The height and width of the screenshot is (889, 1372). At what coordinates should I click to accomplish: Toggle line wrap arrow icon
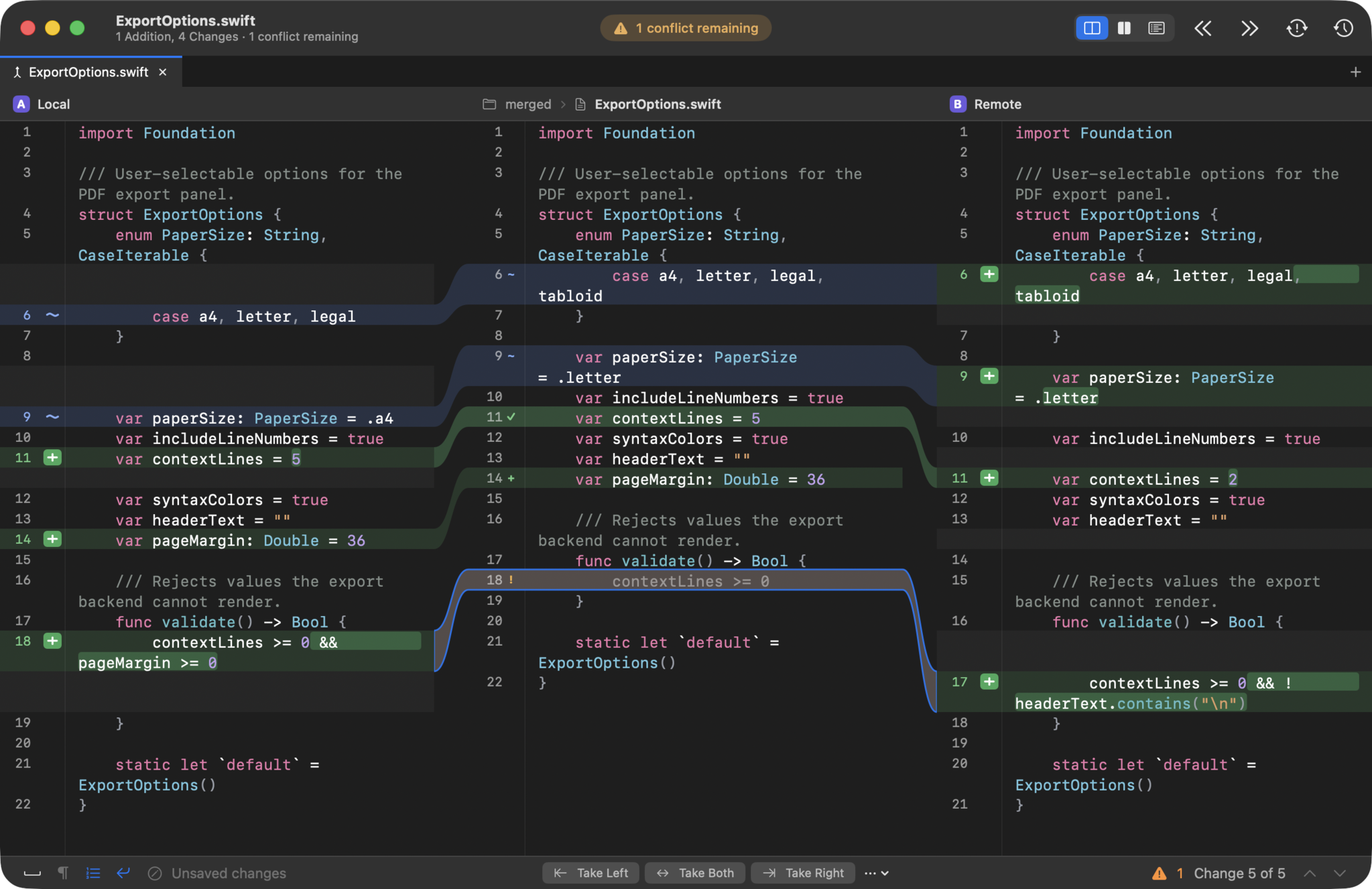tap(123, 872)
